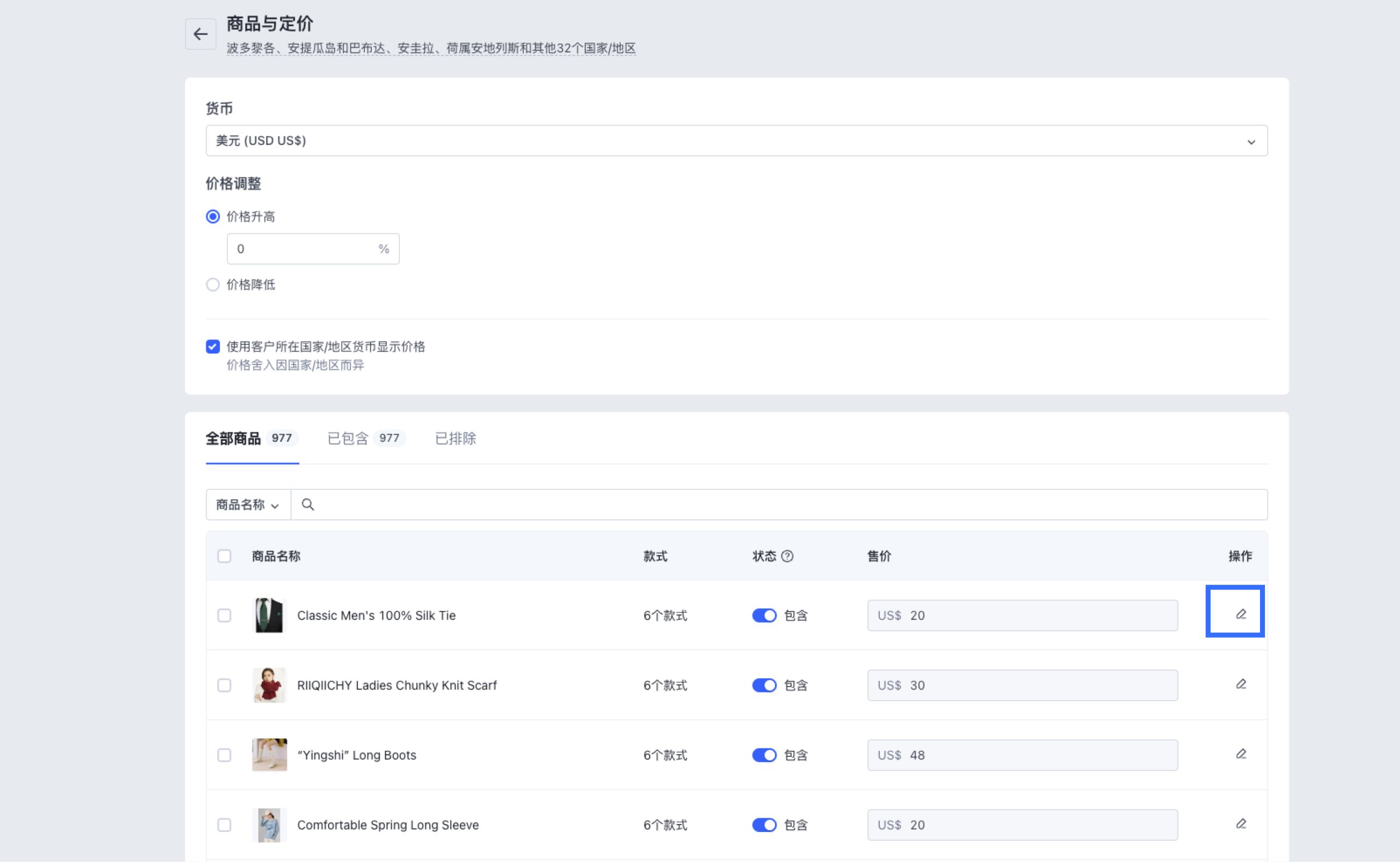Disable inclusion toggle for Comfortable Spring Long Sleeve
This screenshot has height=862, width=1400.
pos(764,825)
